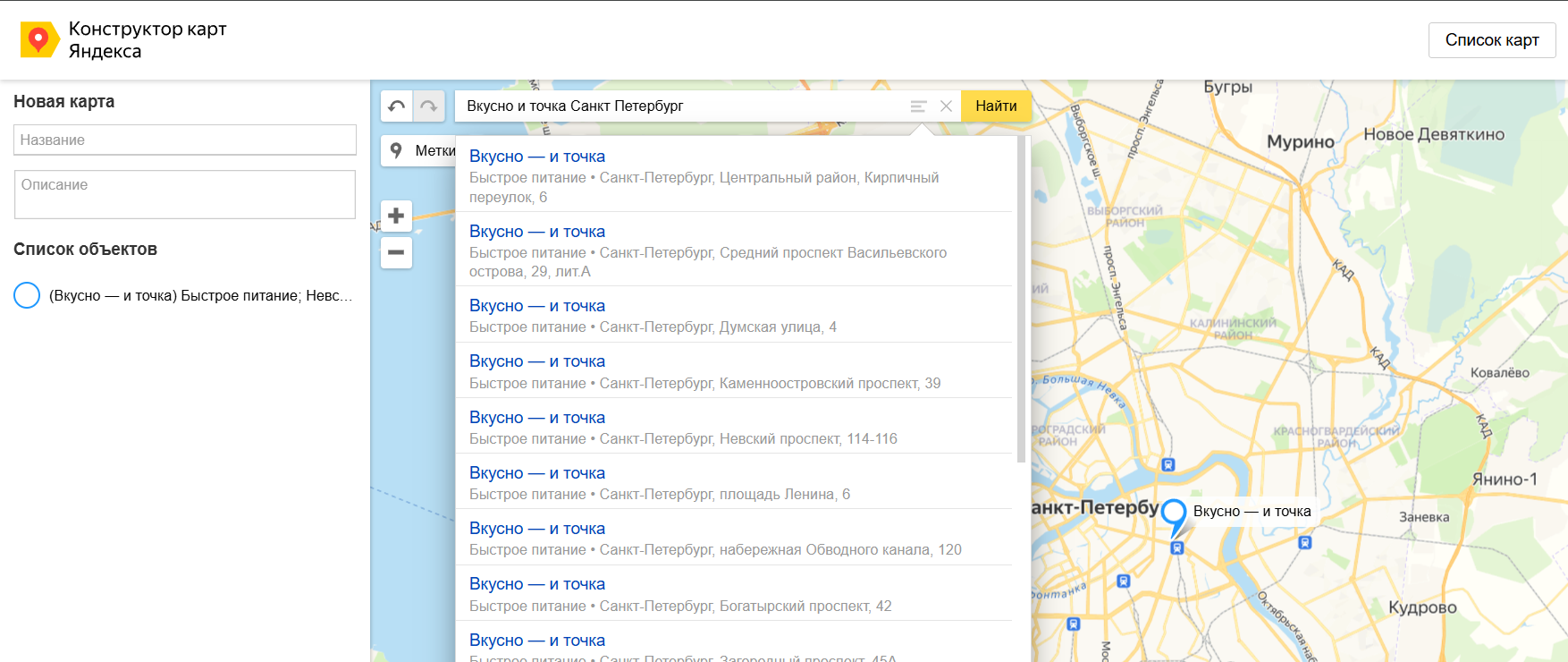Open the (Вкусно — и точка) Быстрое питание object entry
Screen dimensions: 1568x662
click(200, 296)
